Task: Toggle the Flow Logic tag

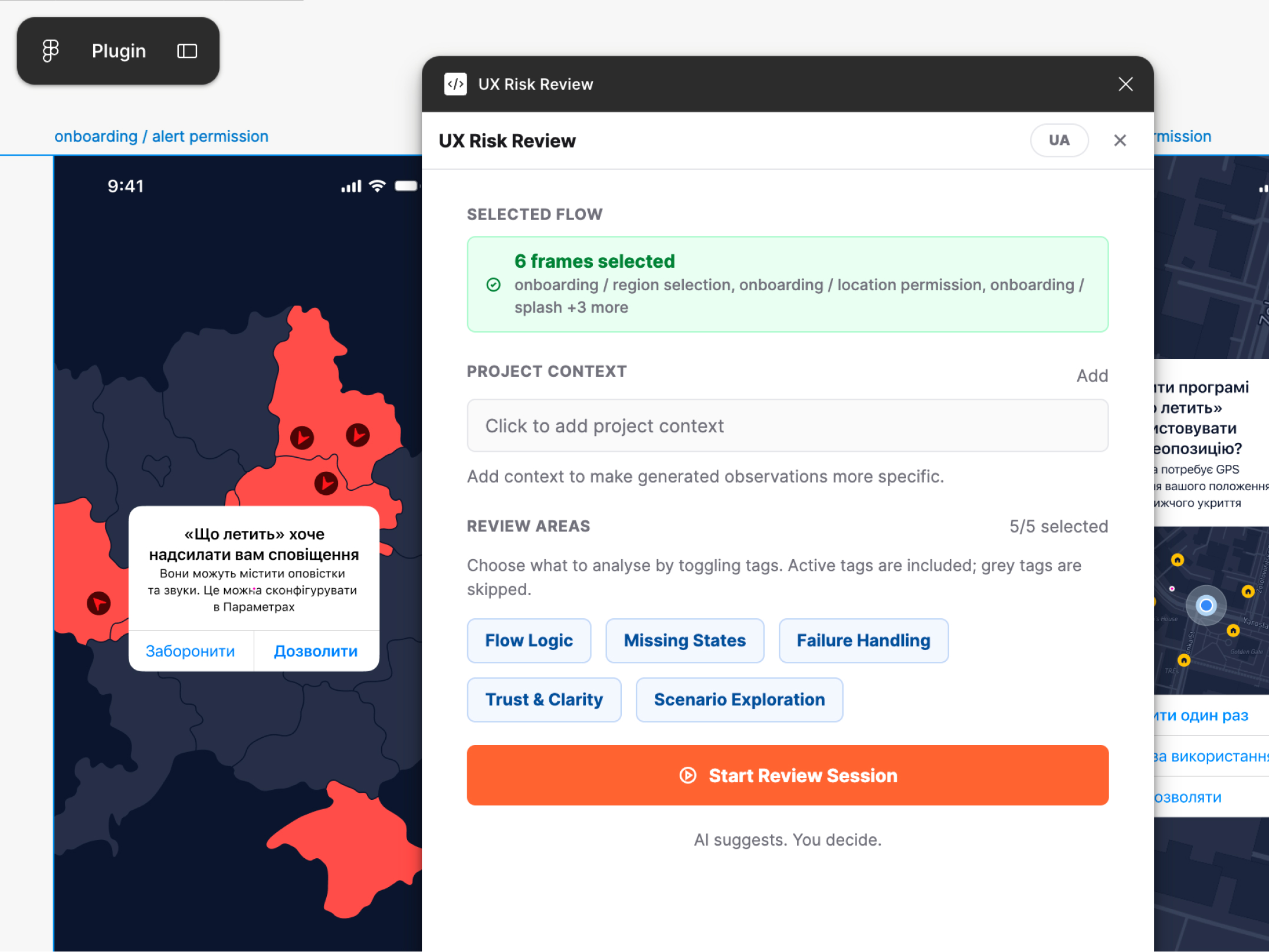Action: click(529, 641)
